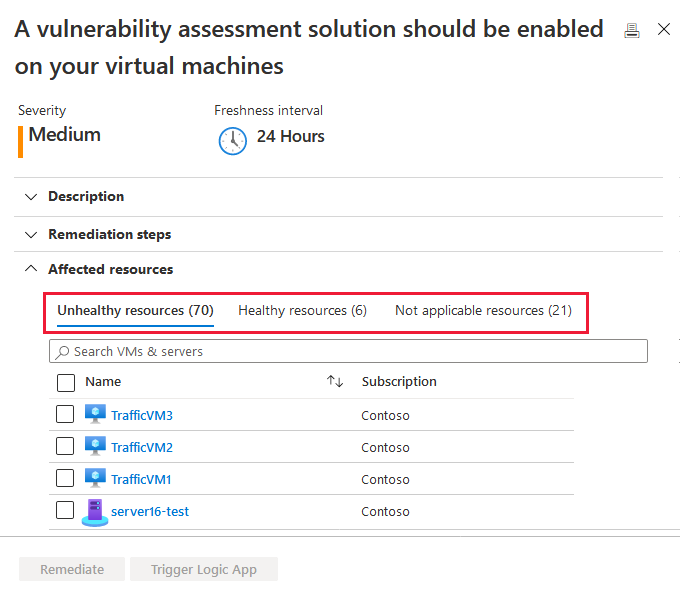Check the TrafficVM3 row checkbox

pyautogui.click(x=65, y=415)
